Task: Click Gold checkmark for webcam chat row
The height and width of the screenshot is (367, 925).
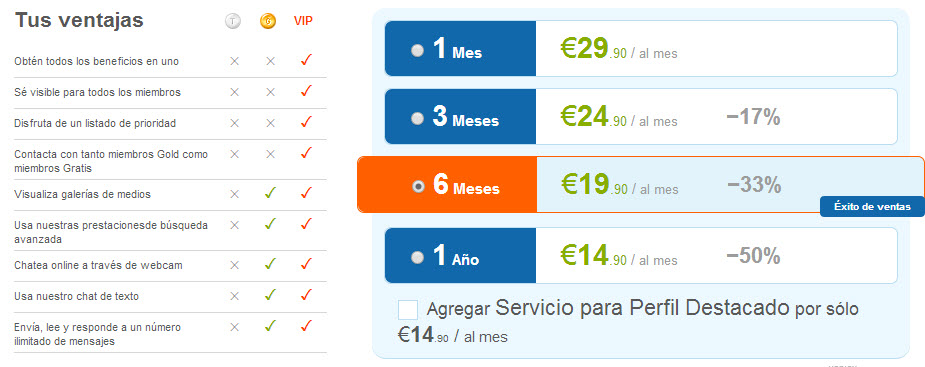Action: point(270,264)
